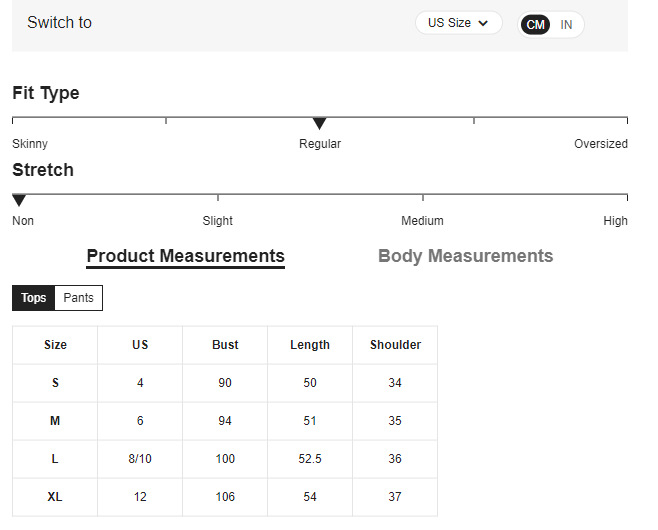
Task: Switch units to CM
Action: [x=536, y=24]
